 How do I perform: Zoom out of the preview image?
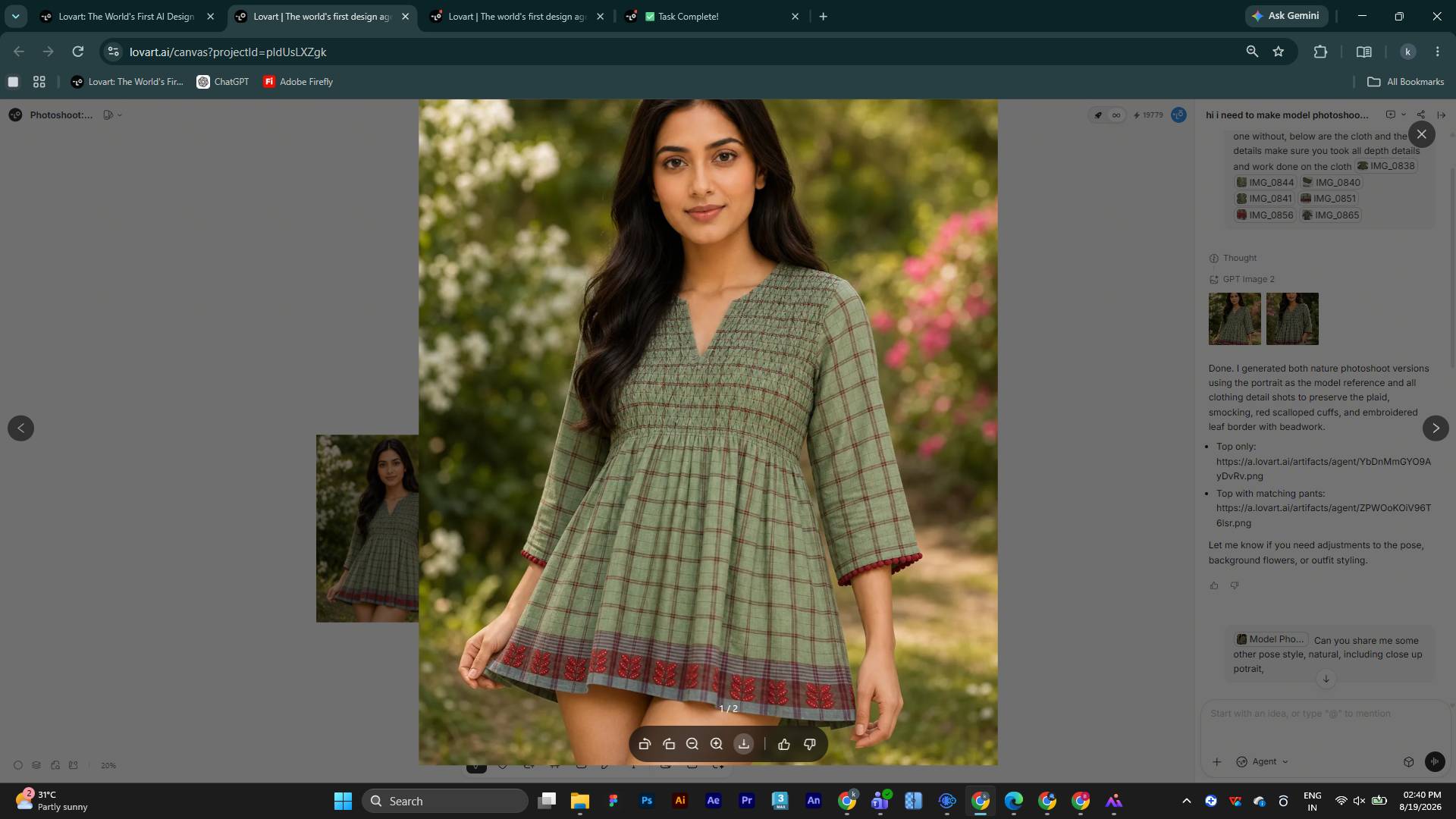[x=692, y=744]
